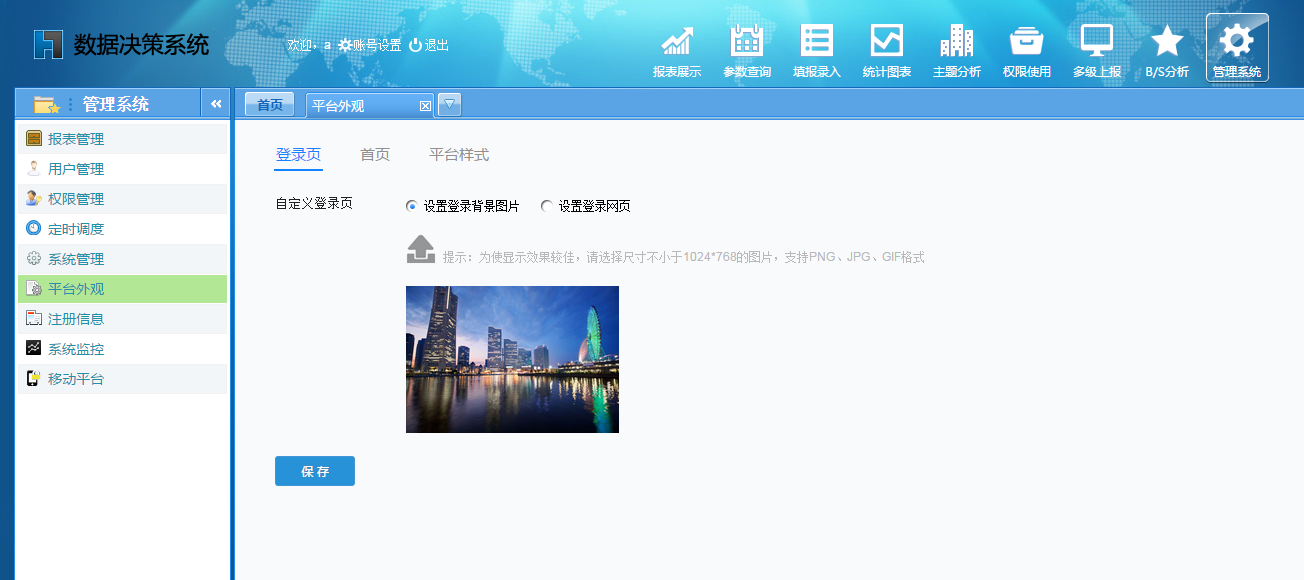
Task: Select 平台外观 in the sidebar
Action: coord(122,289)
